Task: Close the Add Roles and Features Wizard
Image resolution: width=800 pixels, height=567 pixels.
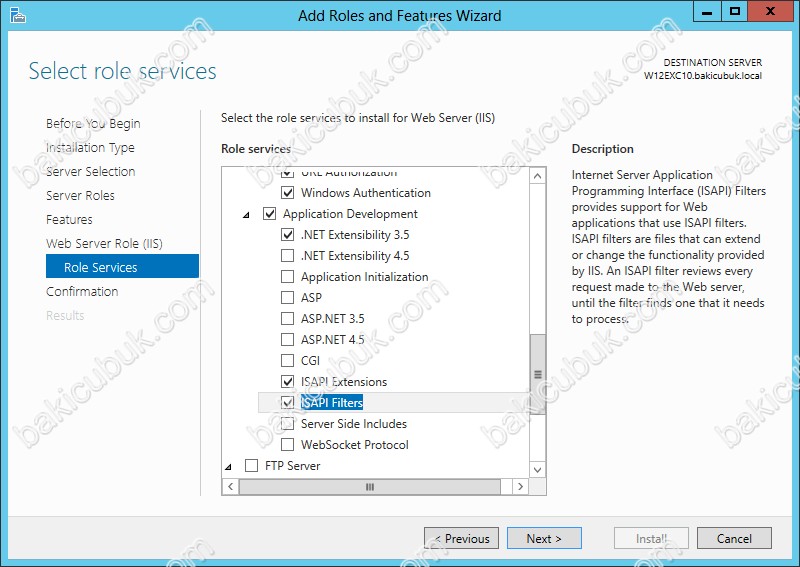Action: coord(770,11)
